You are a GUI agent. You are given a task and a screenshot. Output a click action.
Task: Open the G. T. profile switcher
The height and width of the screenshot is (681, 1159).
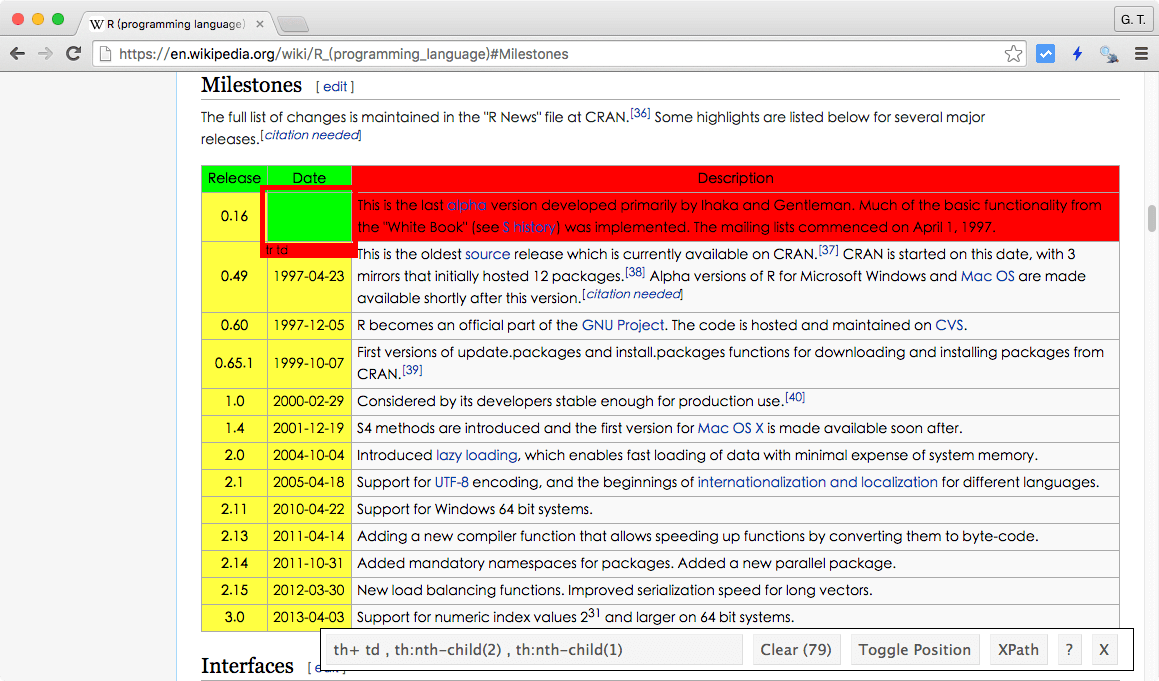click(1133, 20)
